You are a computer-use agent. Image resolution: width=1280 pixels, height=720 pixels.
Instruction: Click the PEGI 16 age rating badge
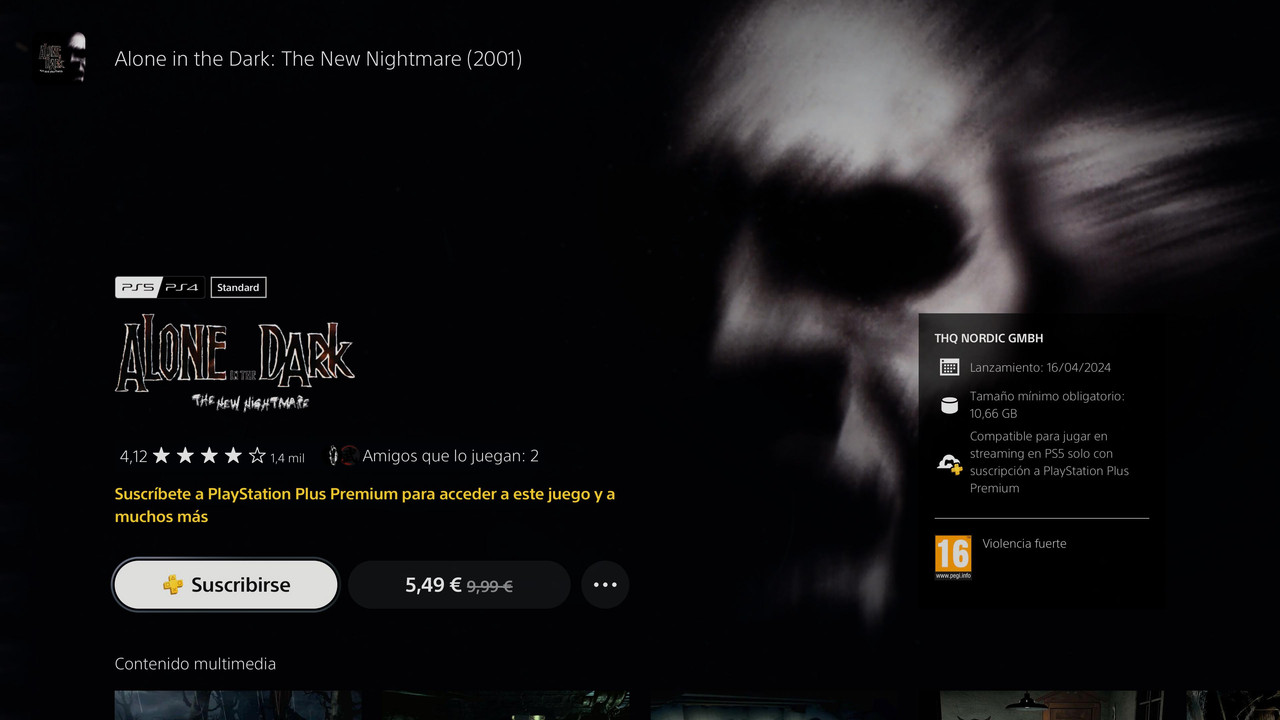tap(953, 557)
